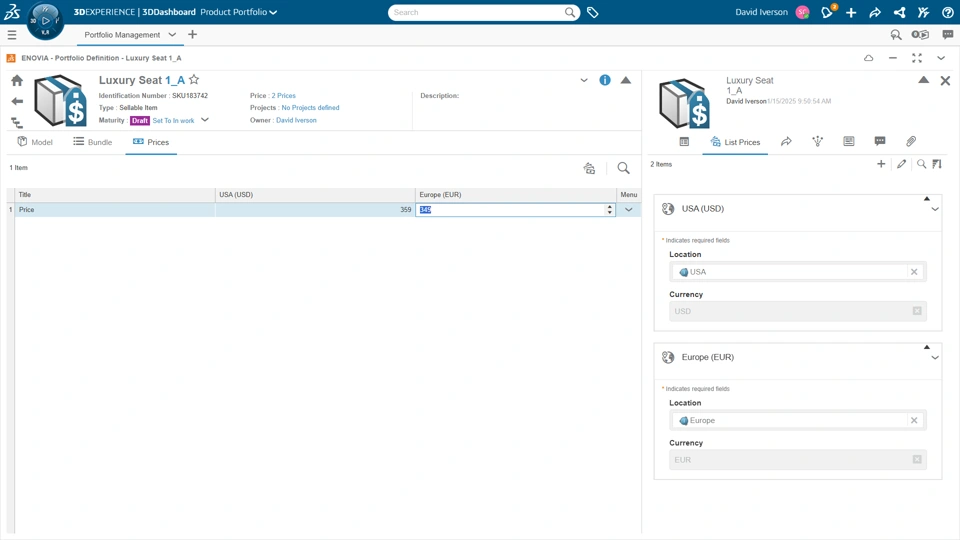Click the user avatar for David Iverson
This screenshot has width=960, height=540.
803,12
